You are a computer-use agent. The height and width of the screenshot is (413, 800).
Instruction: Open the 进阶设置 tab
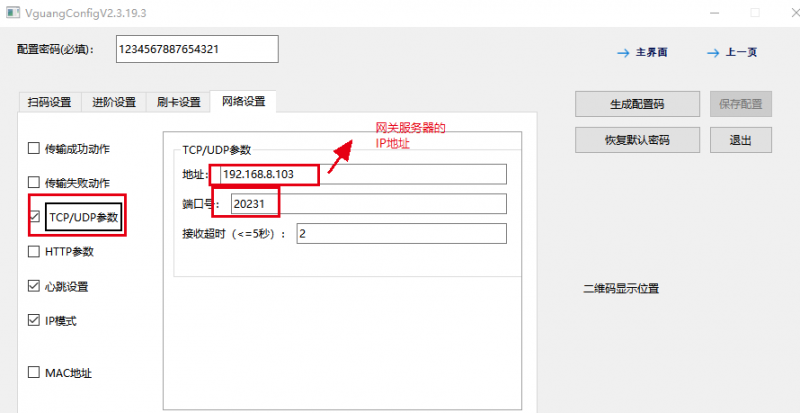(114, 102)
